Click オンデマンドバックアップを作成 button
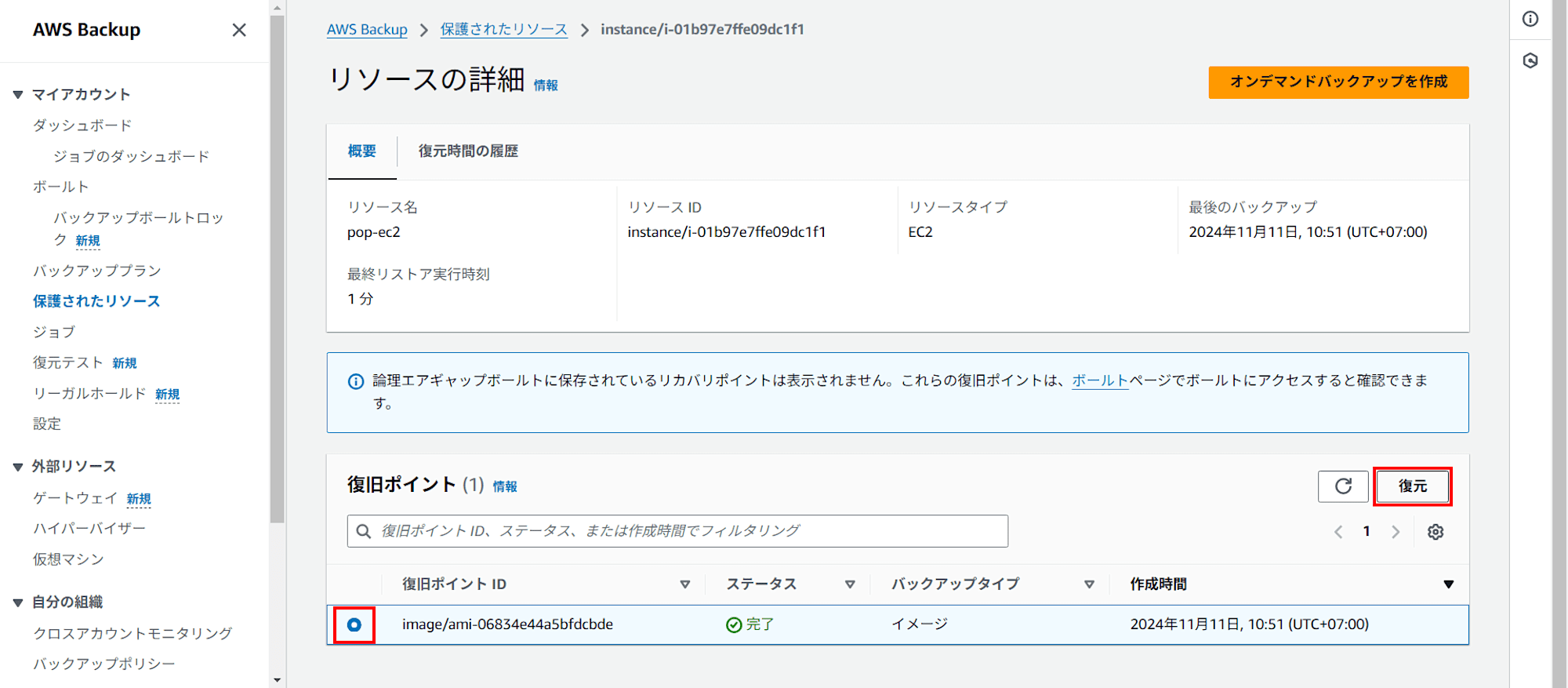 [x=1338, y=82]
